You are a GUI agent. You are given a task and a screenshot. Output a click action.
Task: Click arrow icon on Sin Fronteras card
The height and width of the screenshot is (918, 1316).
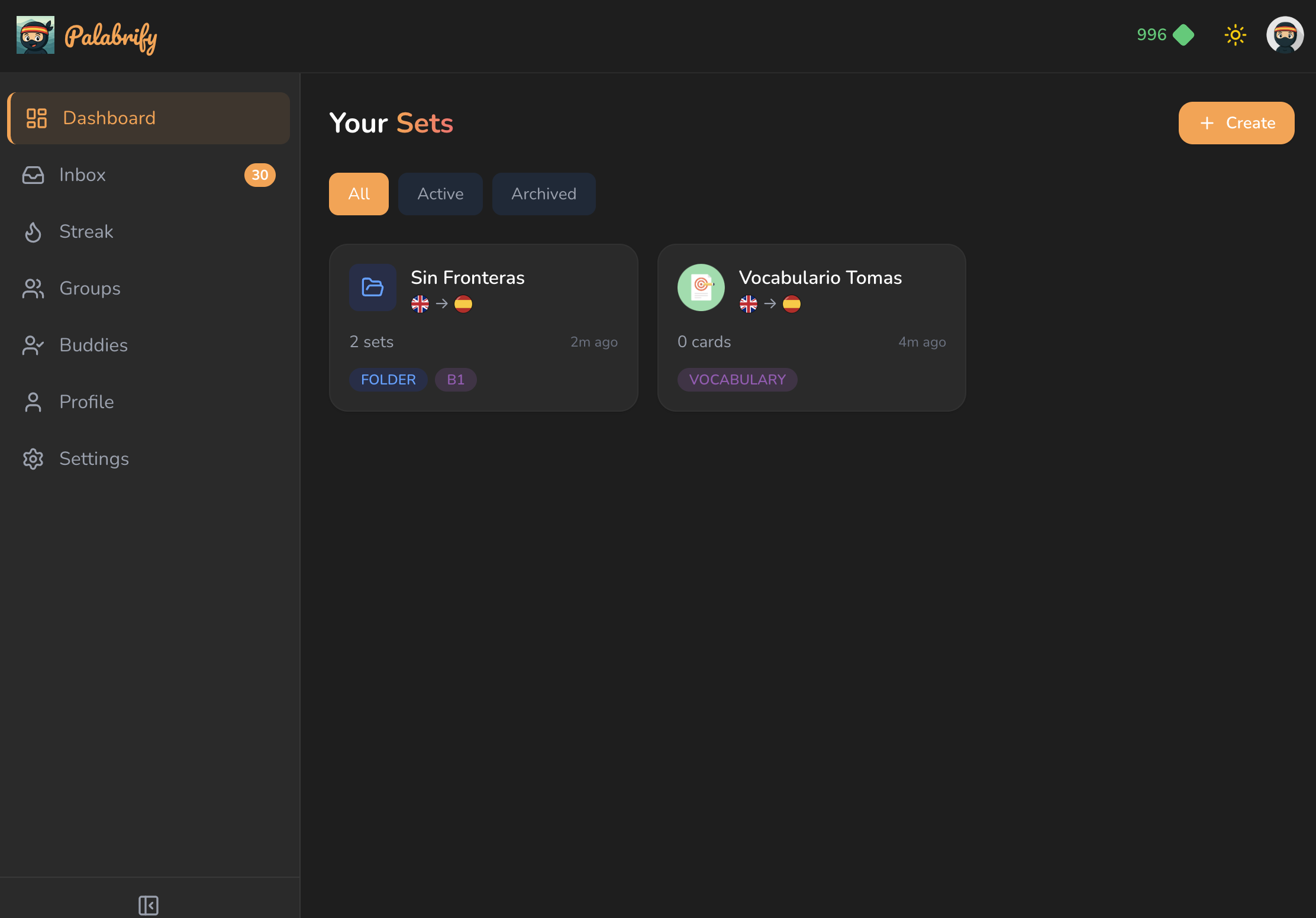click(x=442, y=304)
